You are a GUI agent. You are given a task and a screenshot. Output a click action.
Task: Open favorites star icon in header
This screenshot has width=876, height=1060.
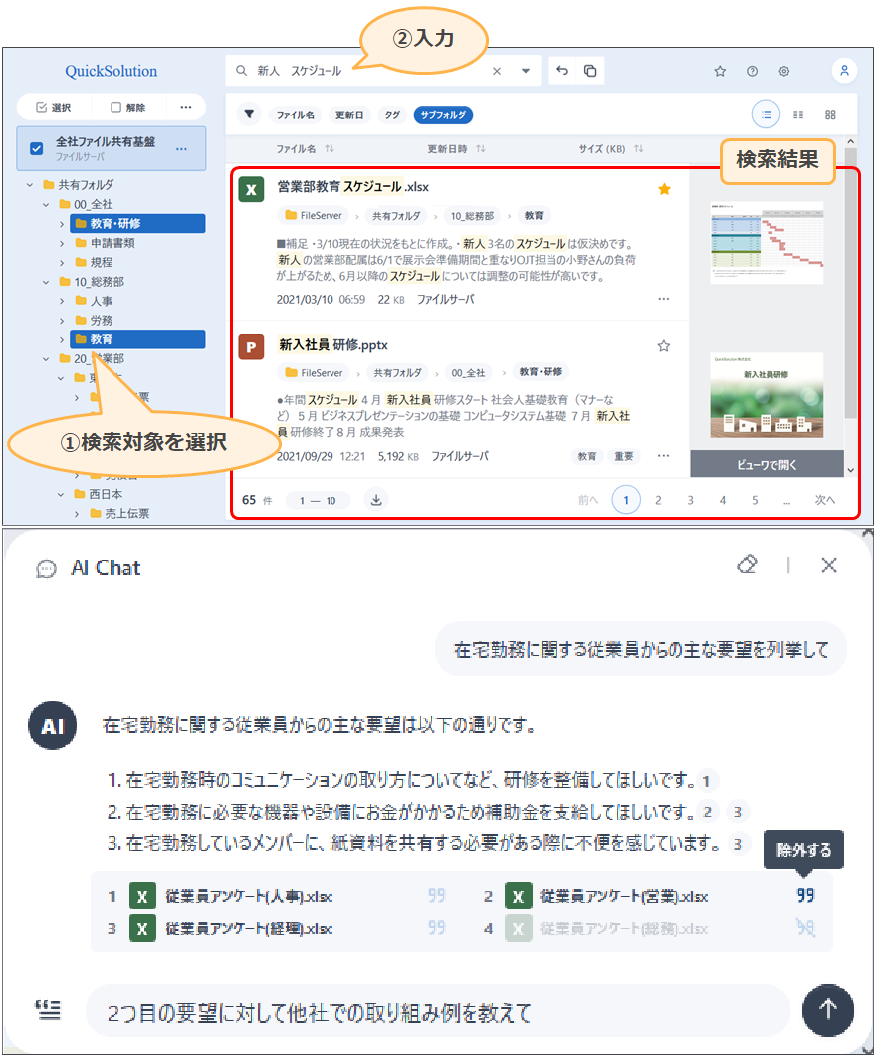[720, 71]
